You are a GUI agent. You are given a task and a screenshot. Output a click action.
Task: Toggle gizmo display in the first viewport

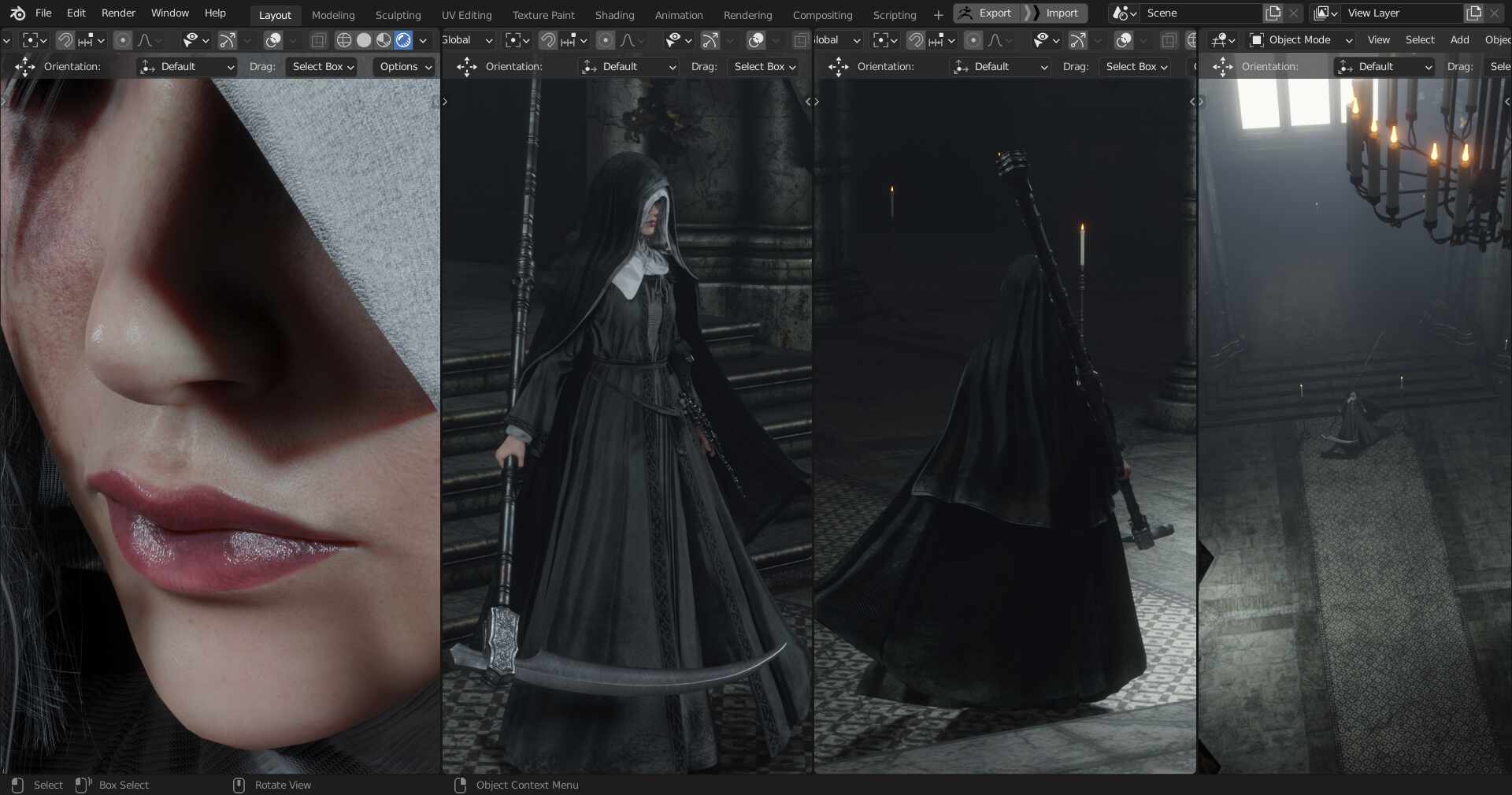pyautogui.click(x=227, y=40)
